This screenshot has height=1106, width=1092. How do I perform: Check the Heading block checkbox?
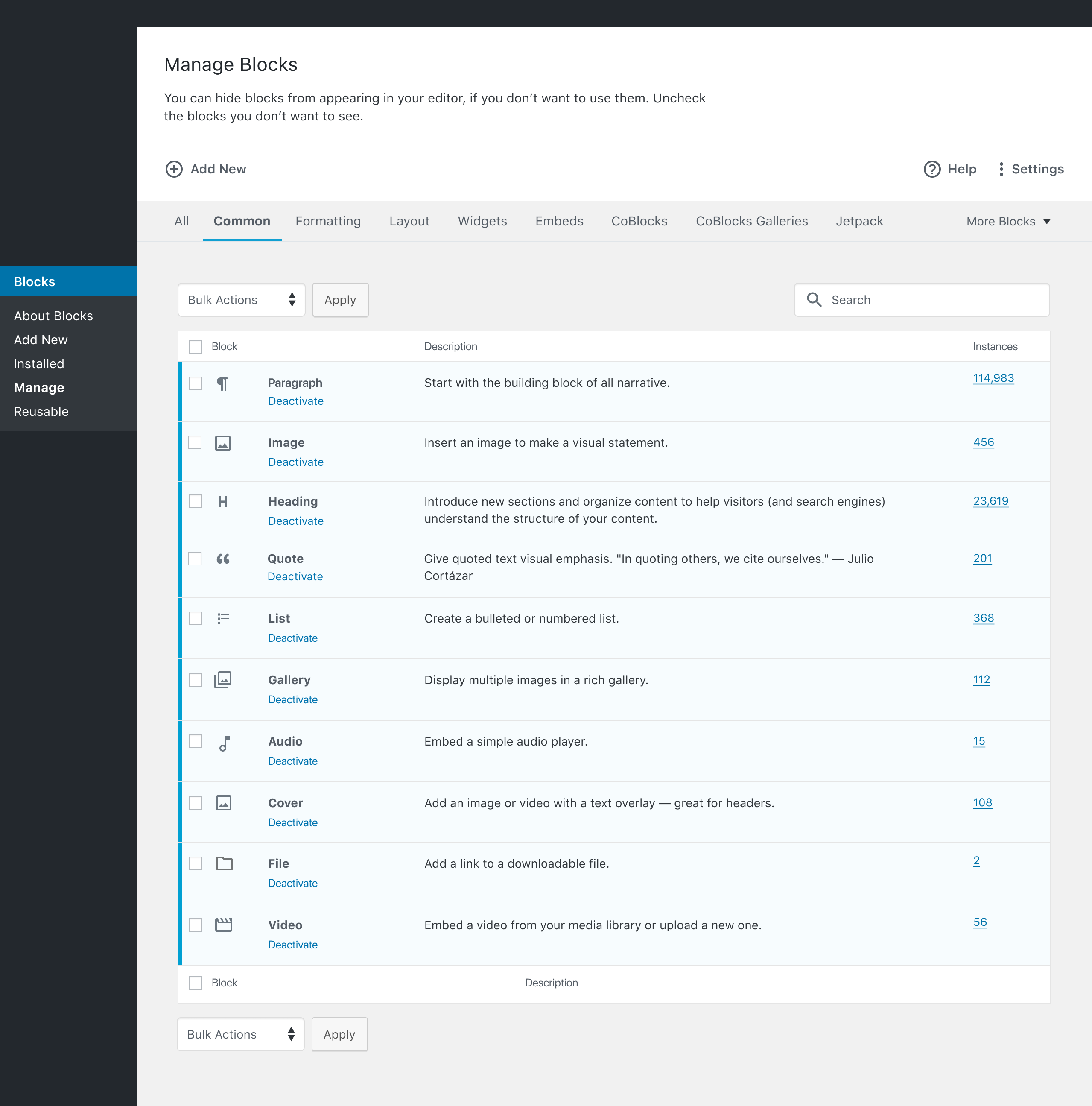point(196,501)
